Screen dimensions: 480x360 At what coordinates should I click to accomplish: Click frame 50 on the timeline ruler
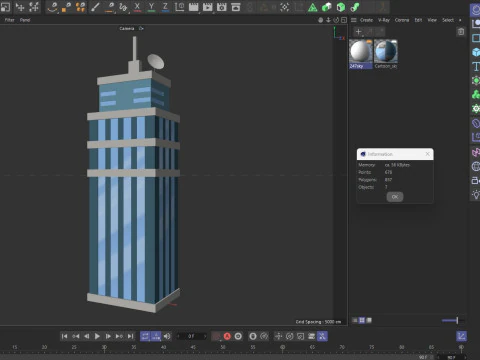(x=223, y=348)
